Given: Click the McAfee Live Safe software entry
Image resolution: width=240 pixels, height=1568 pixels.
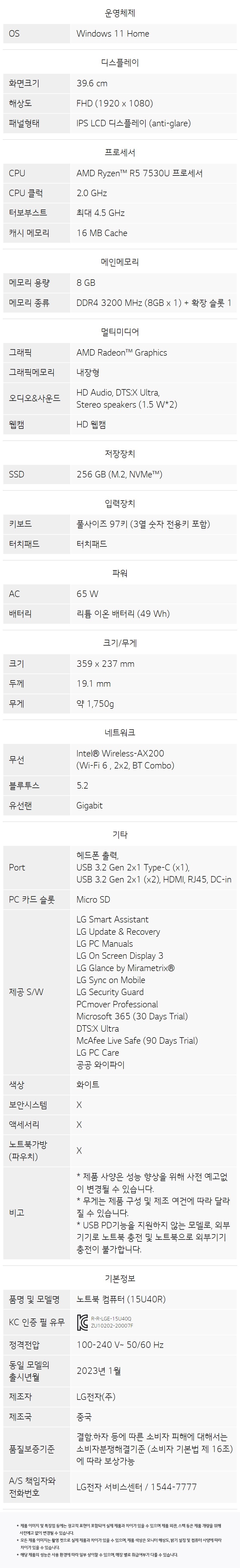Looking at the screenshot, I should tap(137, 1040).
